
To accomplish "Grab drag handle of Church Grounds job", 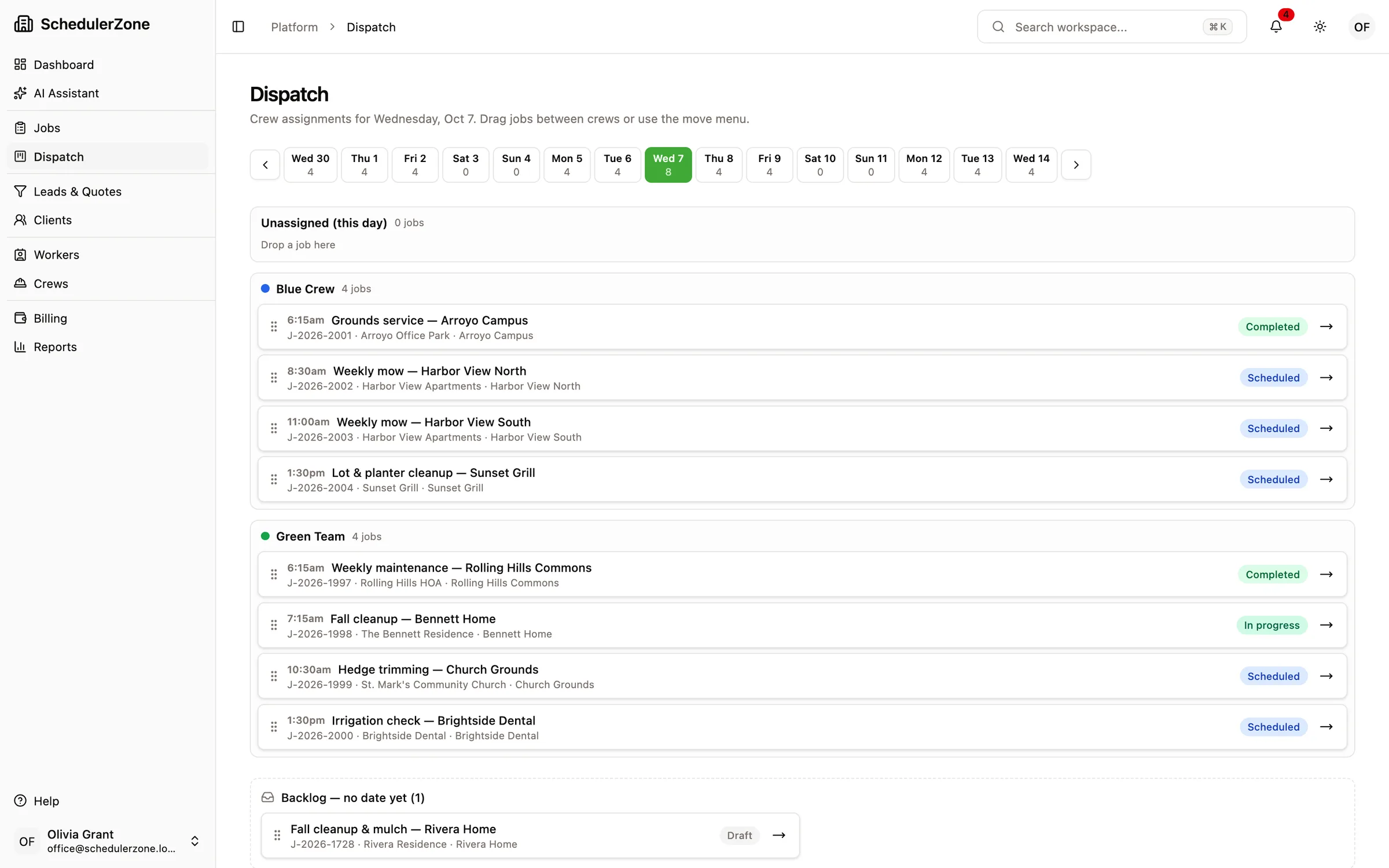I will (274, 676).
